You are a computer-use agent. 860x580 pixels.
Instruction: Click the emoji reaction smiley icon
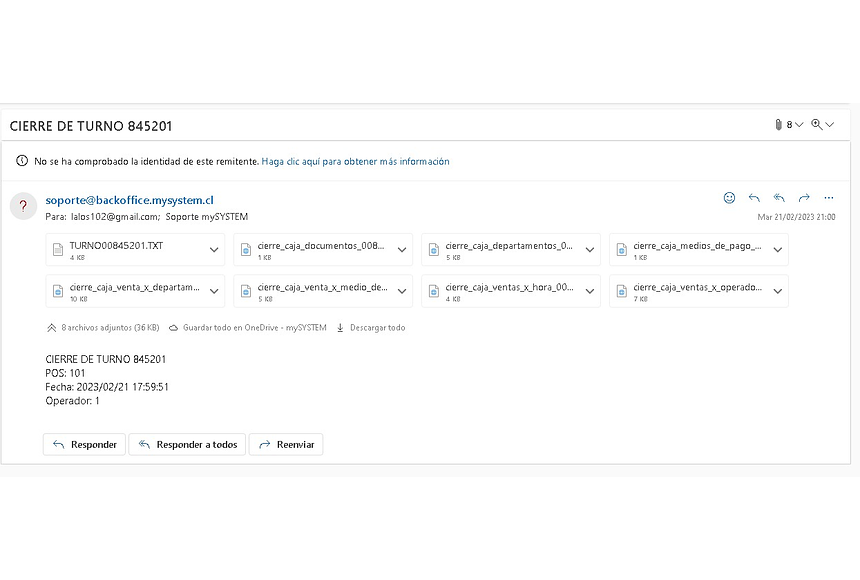(729, 198)
